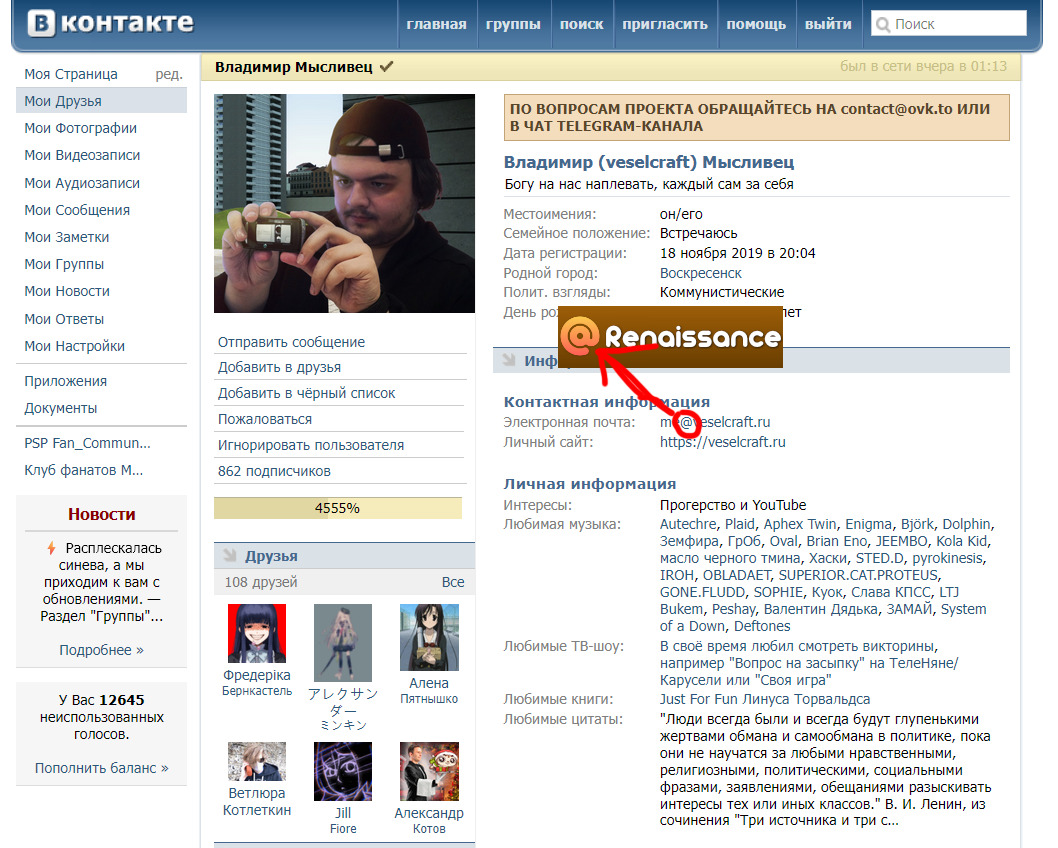Viewport: 1058px width, 848px height.
Task: Open Алена Пятнышко avatar
Action: [429, 637]
